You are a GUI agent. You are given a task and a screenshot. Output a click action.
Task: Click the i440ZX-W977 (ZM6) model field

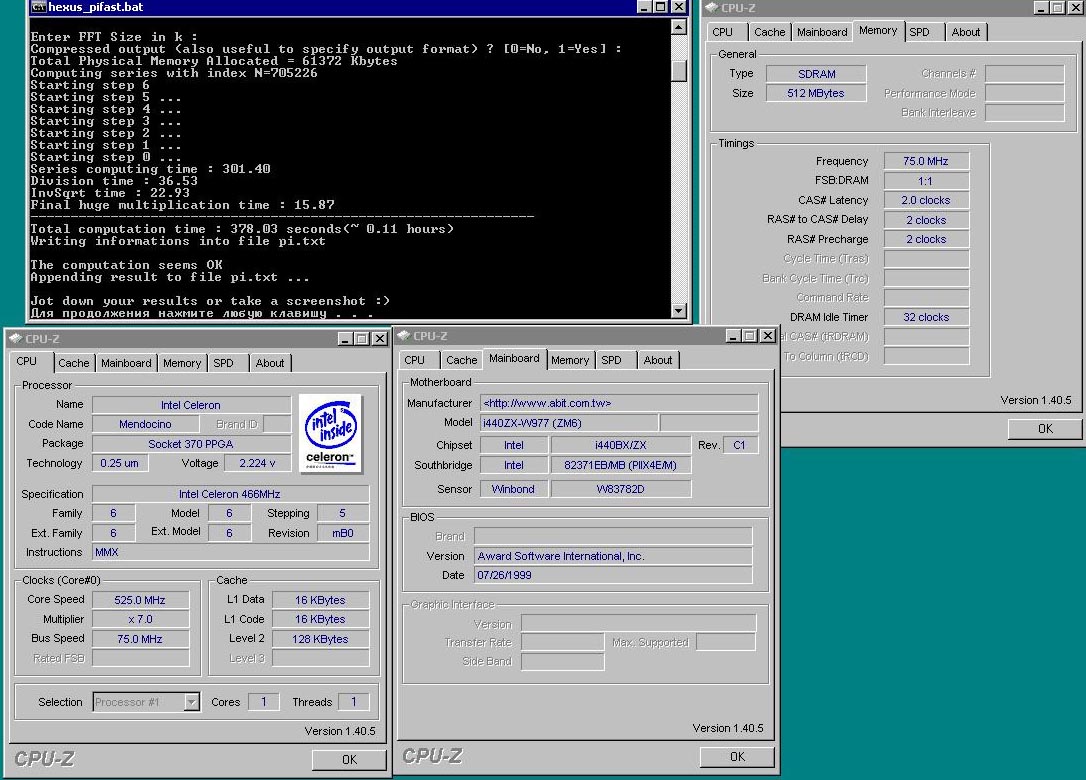[569, 423]
